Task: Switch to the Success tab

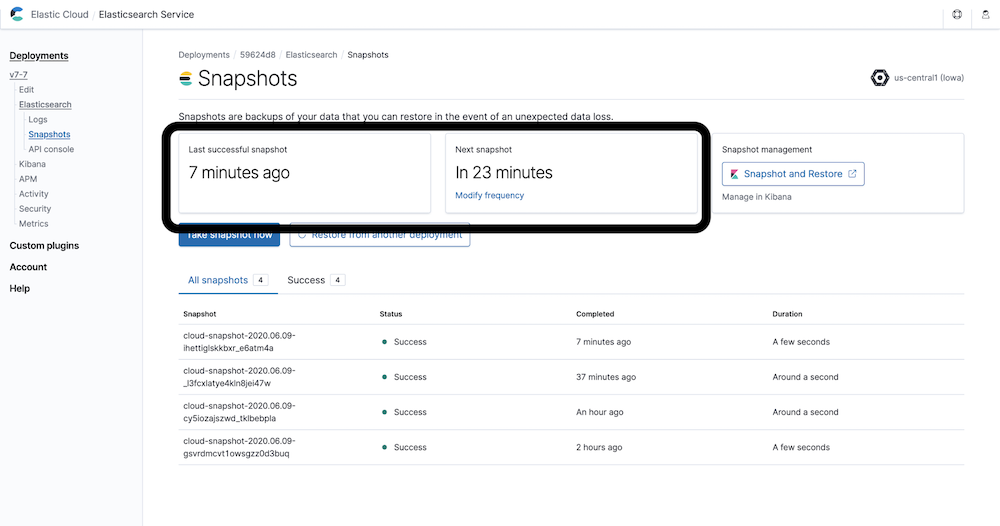Action: pos(316,280)
